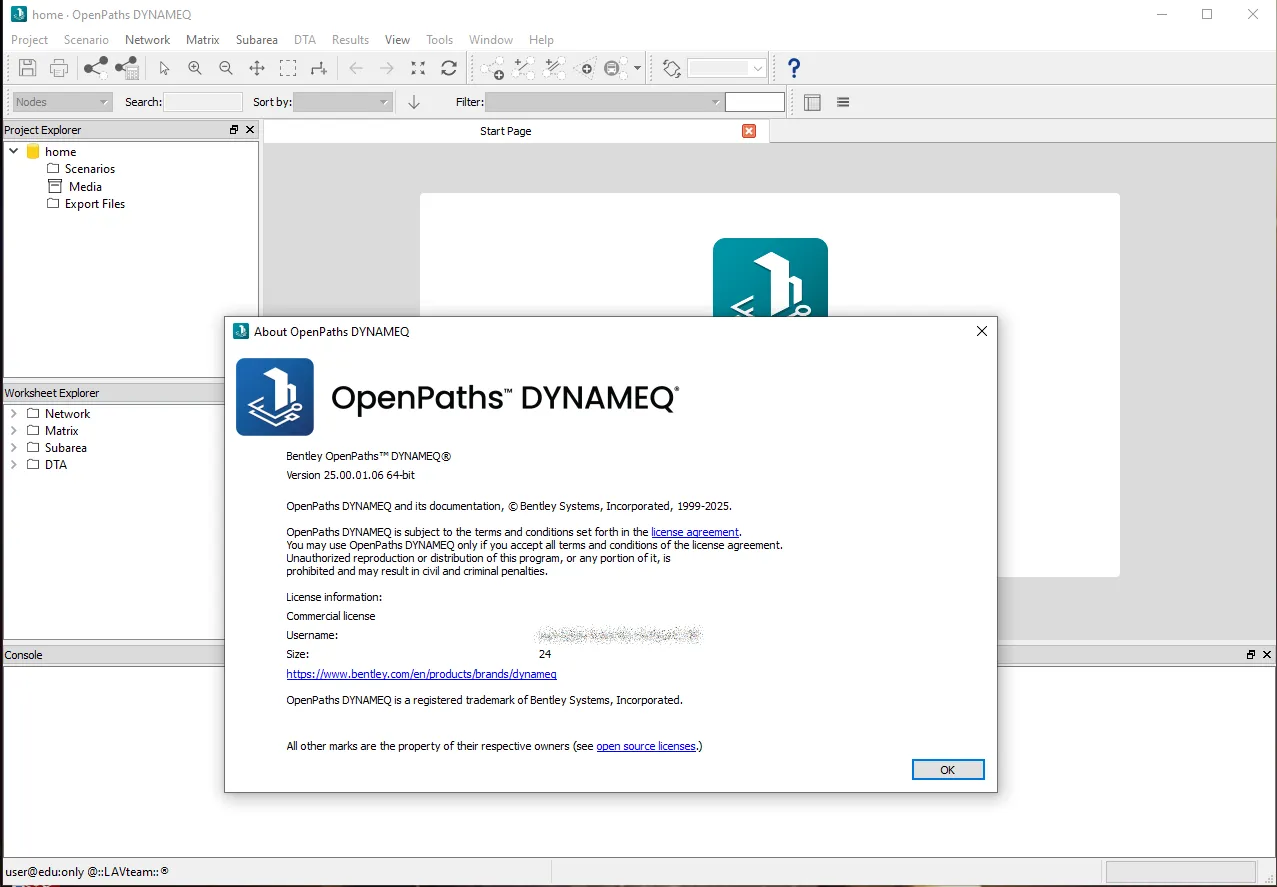
Task: Click the add link icon
Action: coord(524,68)
